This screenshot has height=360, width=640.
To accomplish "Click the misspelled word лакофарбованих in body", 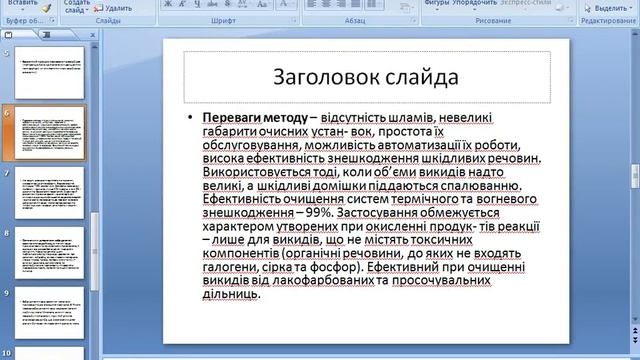I will click(323, 280).
